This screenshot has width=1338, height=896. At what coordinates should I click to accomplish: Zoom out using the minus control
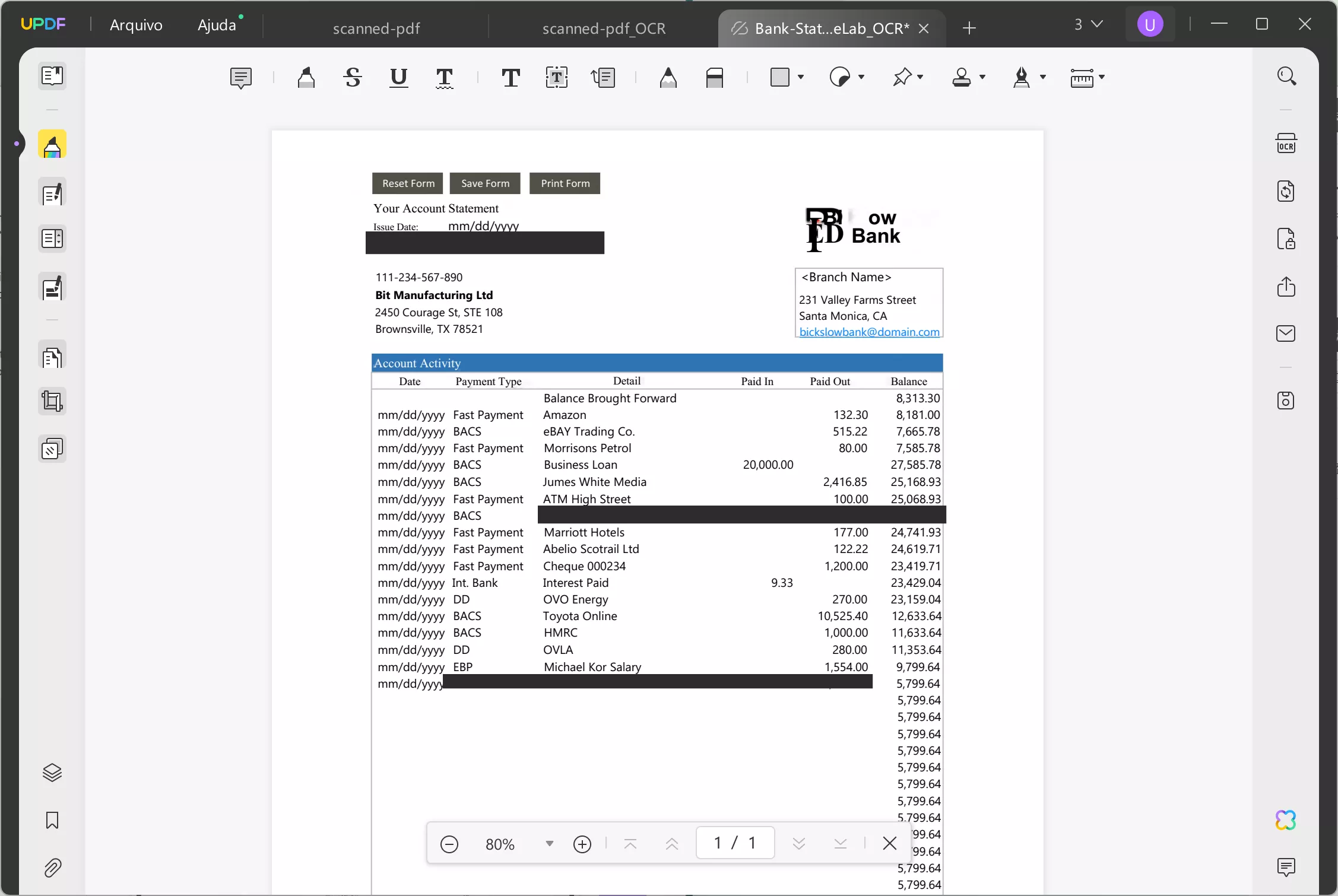pyautogui.click(x=449, y=843)
